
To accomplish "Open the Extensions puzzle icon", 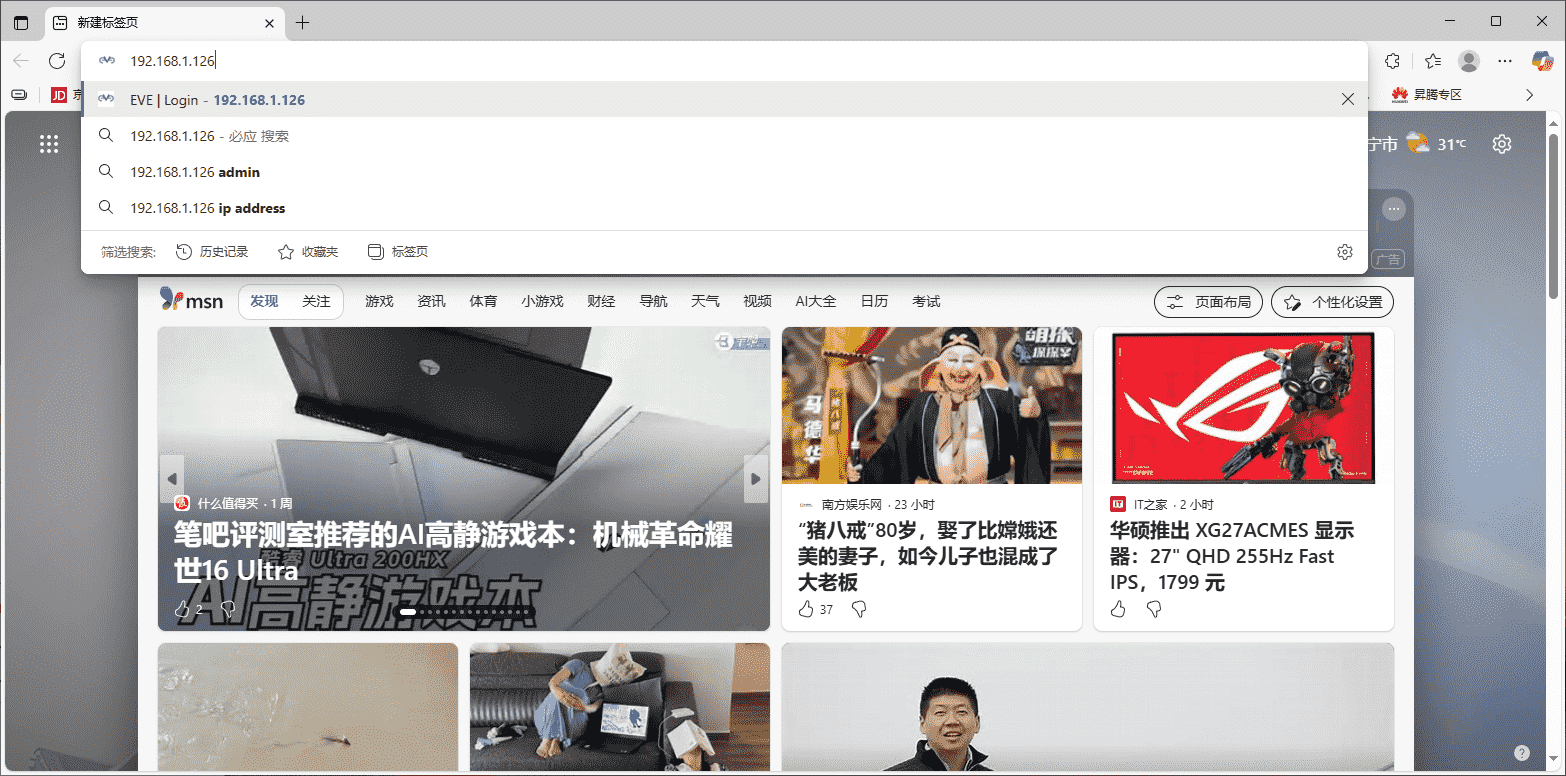I will pos(1392,61).
